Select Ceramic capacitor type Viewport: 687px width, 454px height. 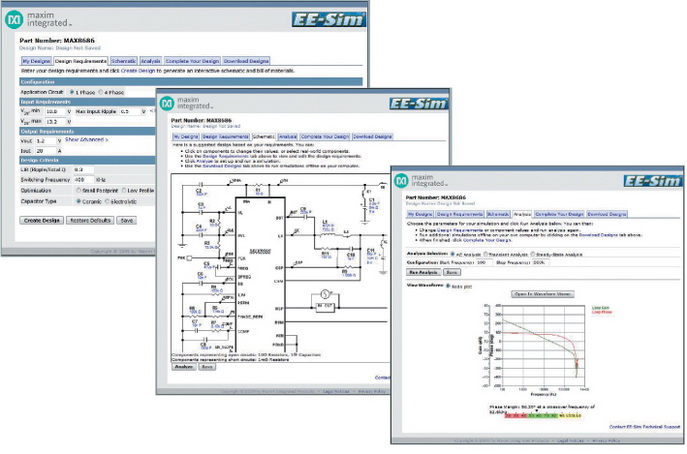(79, 201)
